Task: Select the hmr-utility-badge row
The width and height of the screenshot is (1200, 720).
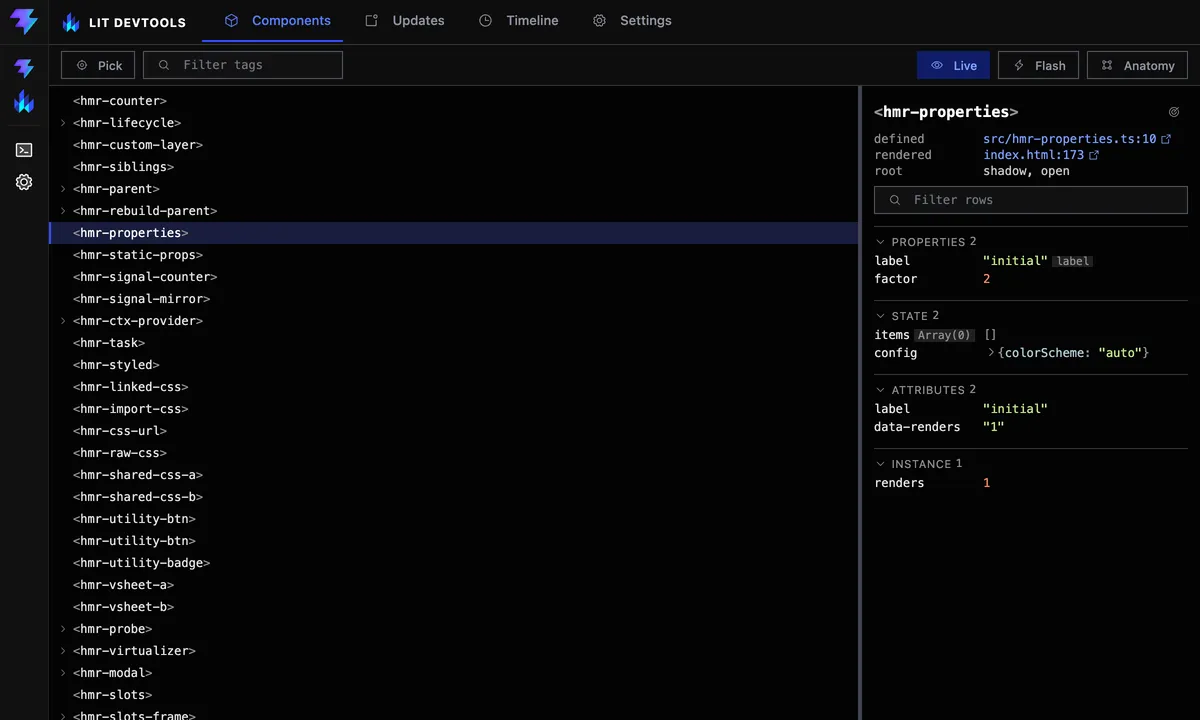Action: point(454,563)
